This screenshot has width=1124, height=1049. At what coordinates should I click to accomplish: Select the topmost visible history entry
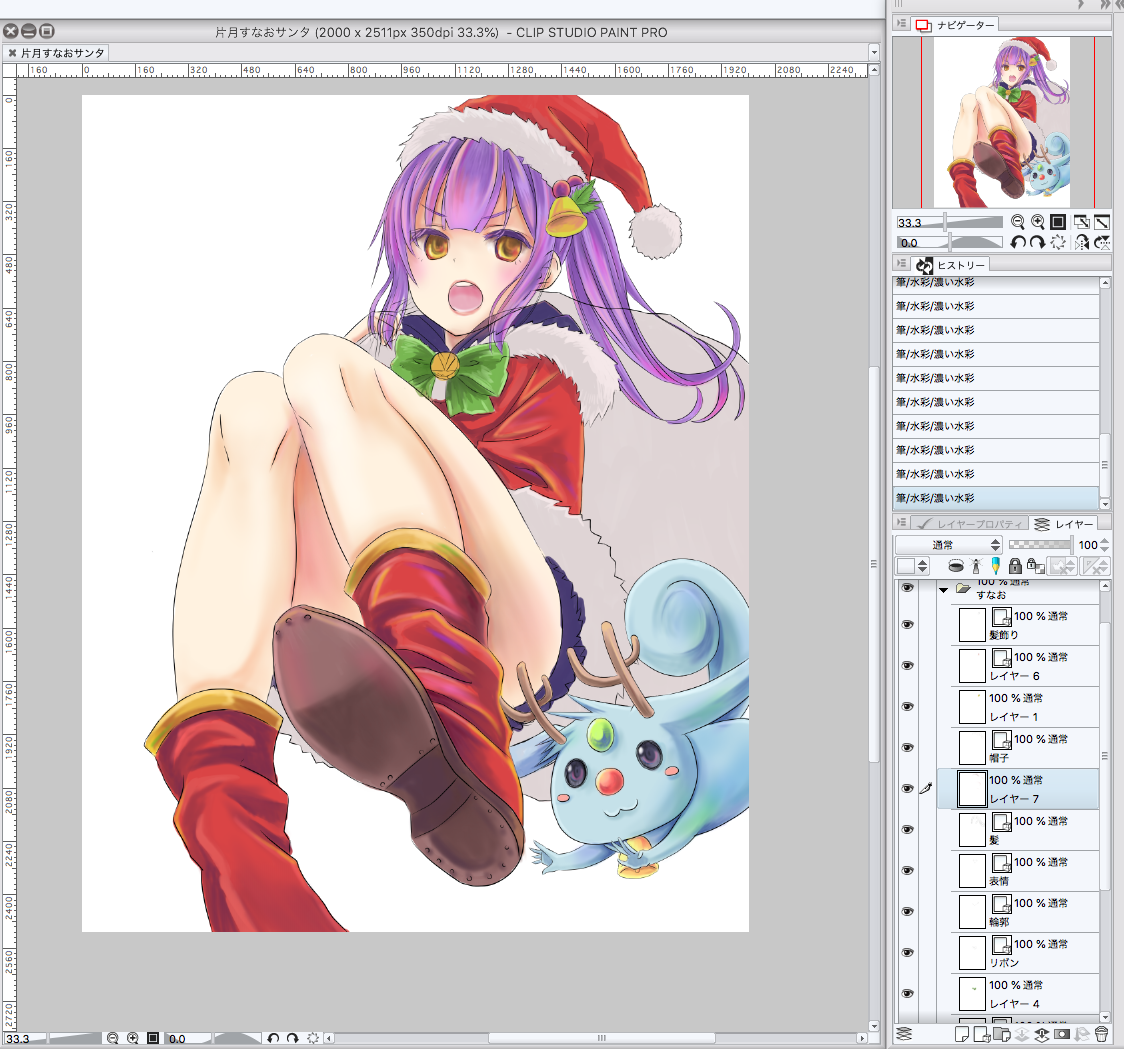996,283
